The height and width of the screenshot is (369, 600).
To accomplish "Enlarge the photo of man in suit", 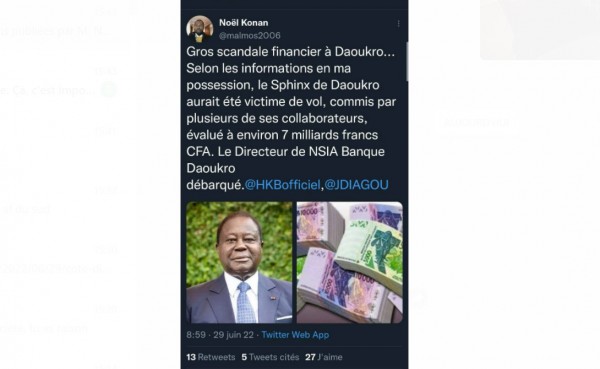I will 239,262.
